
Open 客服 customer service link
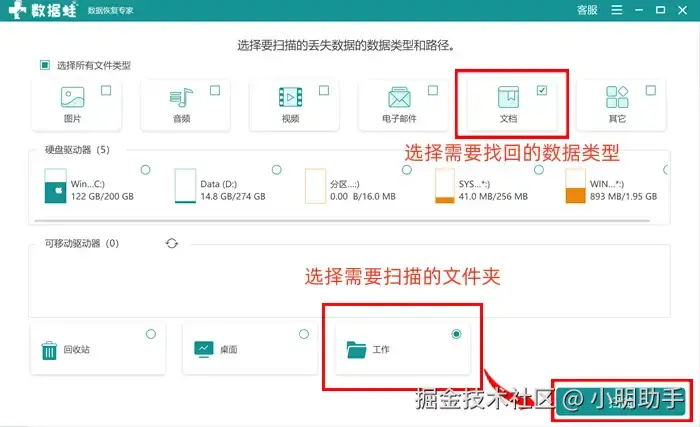pyautogui.click(x=587, y=10)
